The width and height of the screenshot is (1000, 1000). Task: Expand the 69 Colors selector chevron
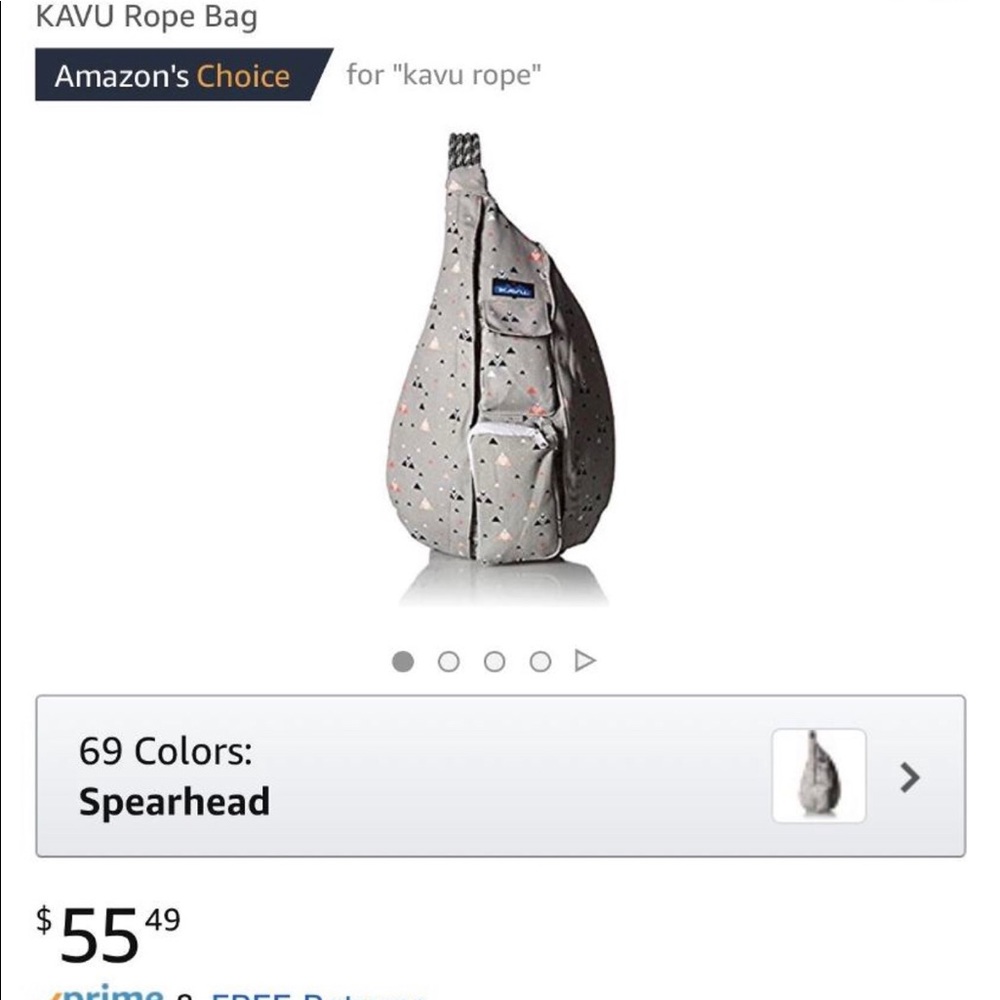point(909,777)
